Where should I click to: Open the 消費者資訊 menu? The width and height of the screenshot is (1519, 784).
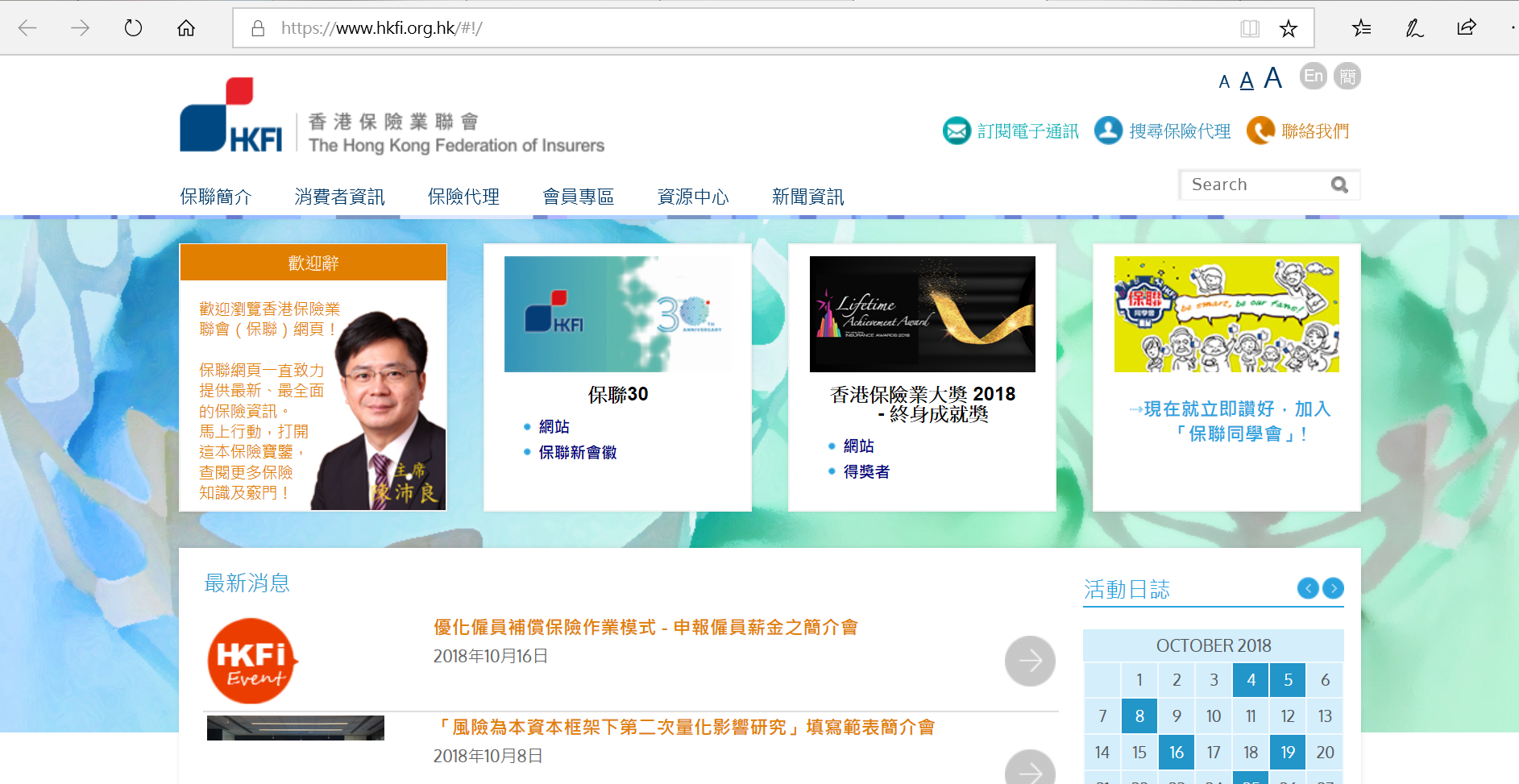pos(339,197)
